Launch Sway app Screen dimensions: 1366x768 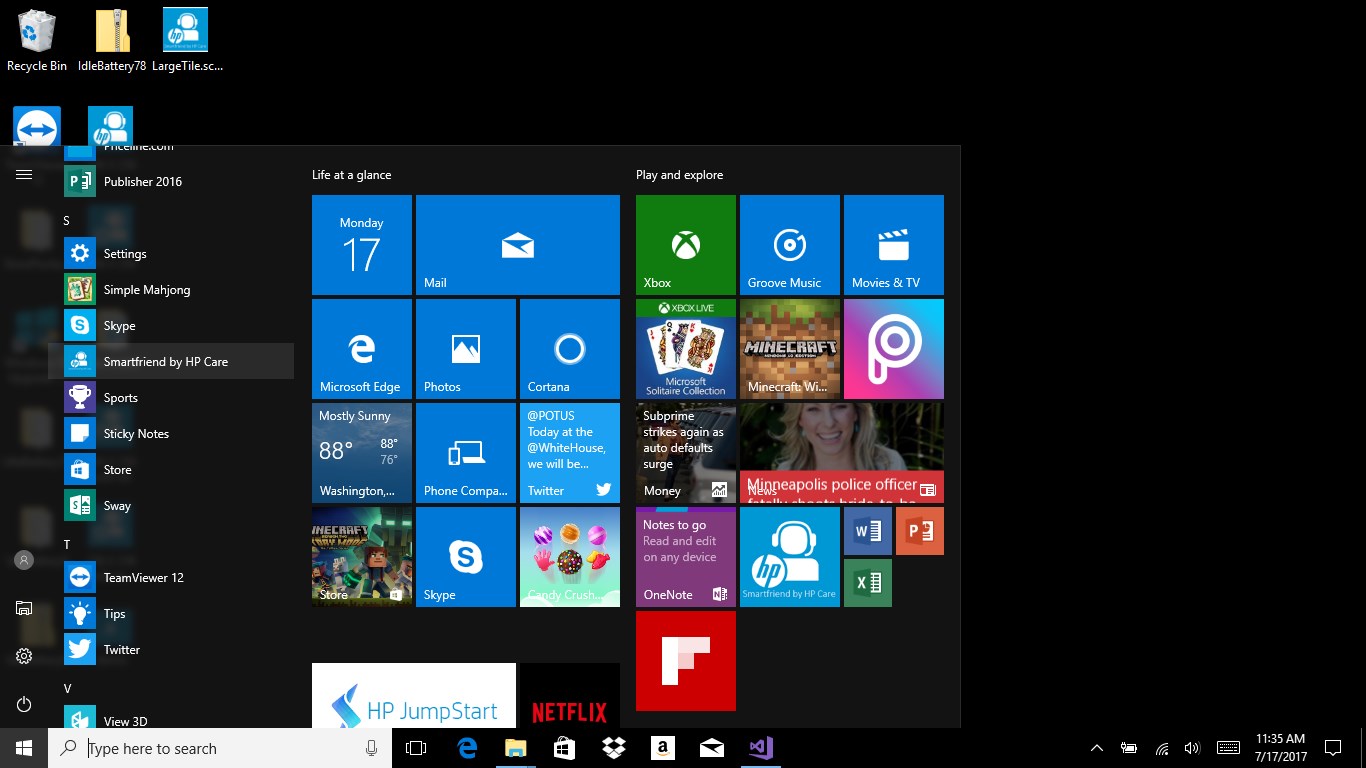(x=171, y=506)
